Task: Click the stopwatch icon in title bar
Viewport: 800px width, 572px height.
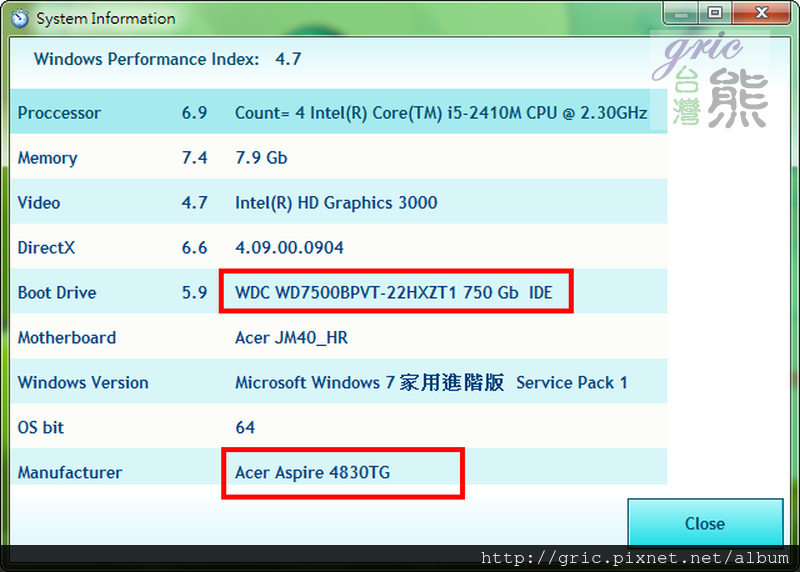Action: tap(20, 18)
